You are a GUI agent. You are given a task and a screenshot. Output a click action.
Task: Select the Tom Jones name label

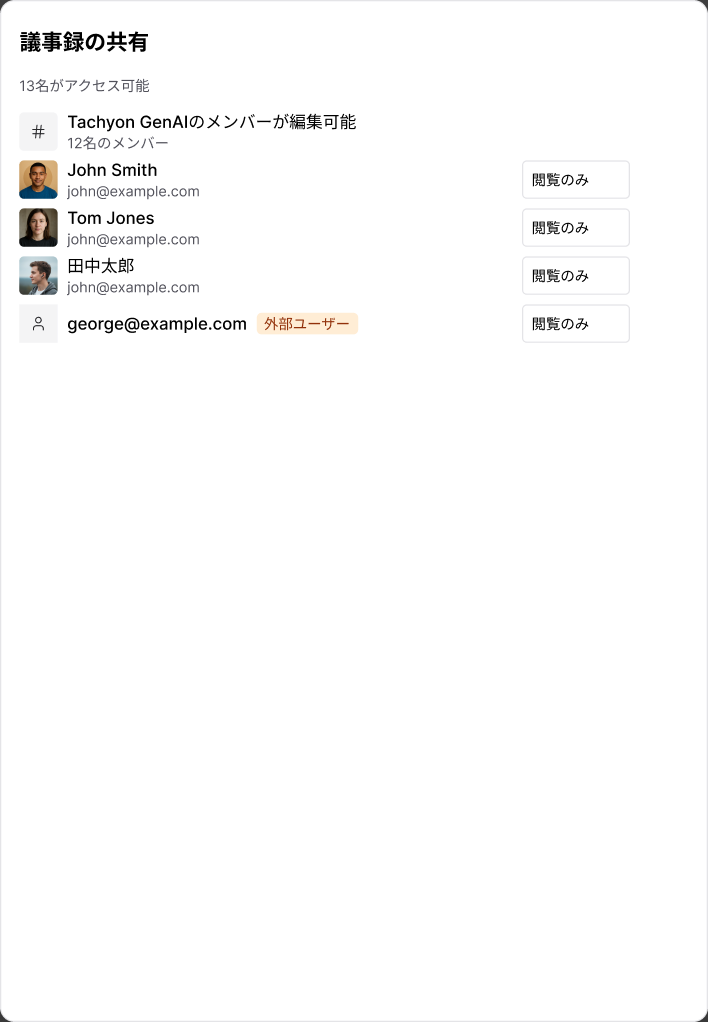pos(111,218)
